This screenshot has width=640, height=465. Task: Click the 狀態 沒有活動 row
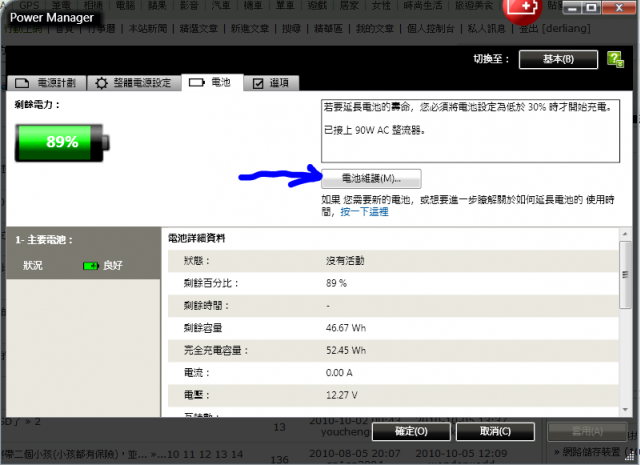(393, 261)
